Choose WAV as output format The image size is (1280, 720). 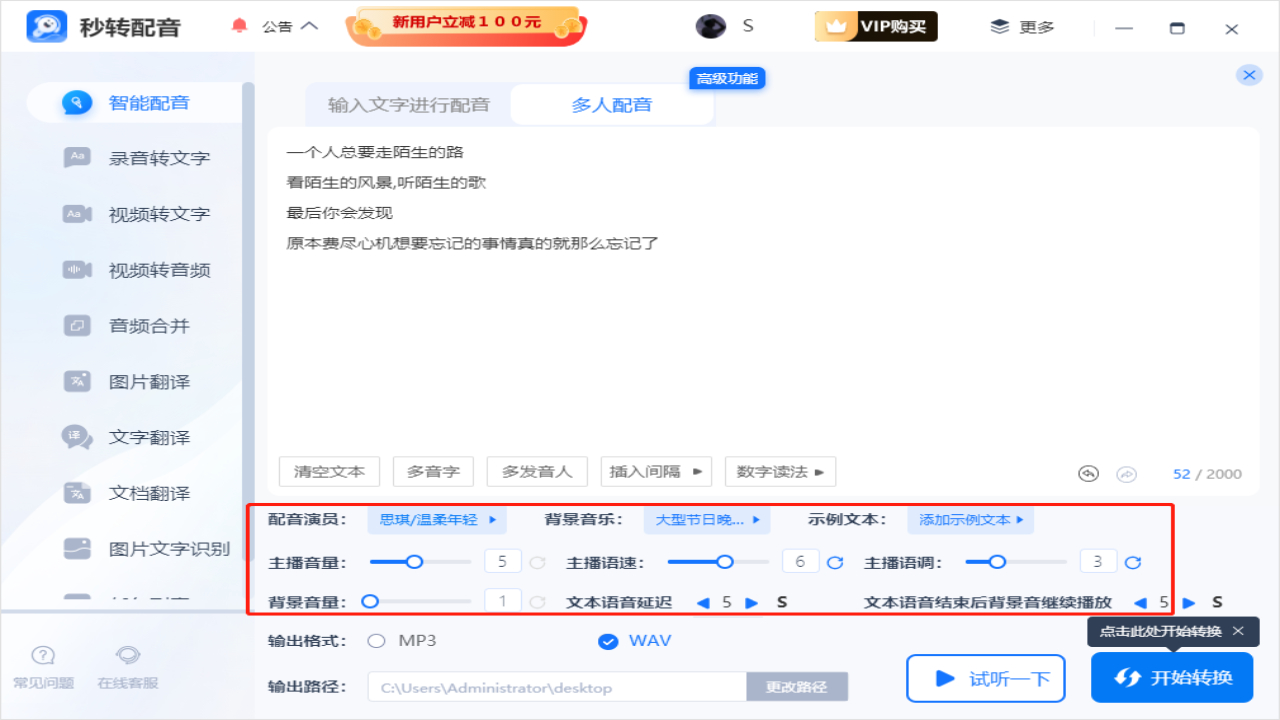[609, 641]
